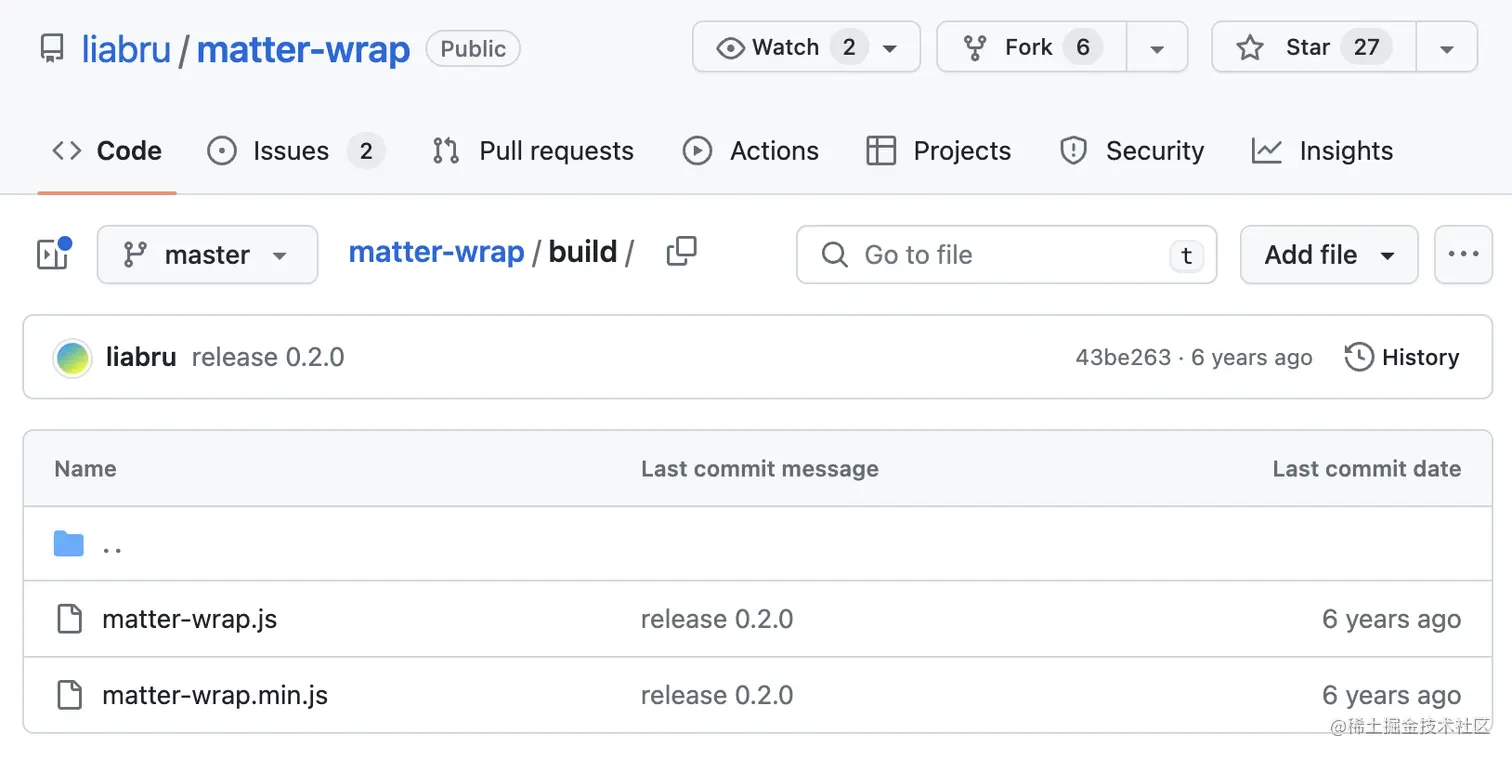
Task: Click the t keyboard shortcut hint
Action: [x=1186, y=255]
